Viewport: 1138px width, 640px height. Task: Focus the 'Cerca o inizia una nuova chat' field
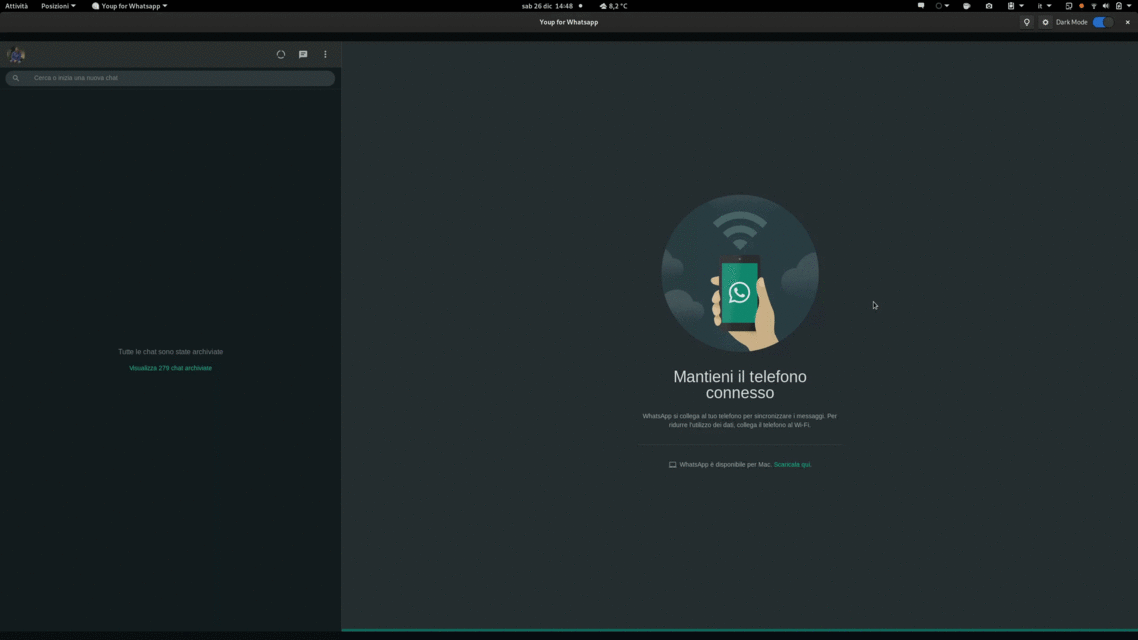coord(170,78)
